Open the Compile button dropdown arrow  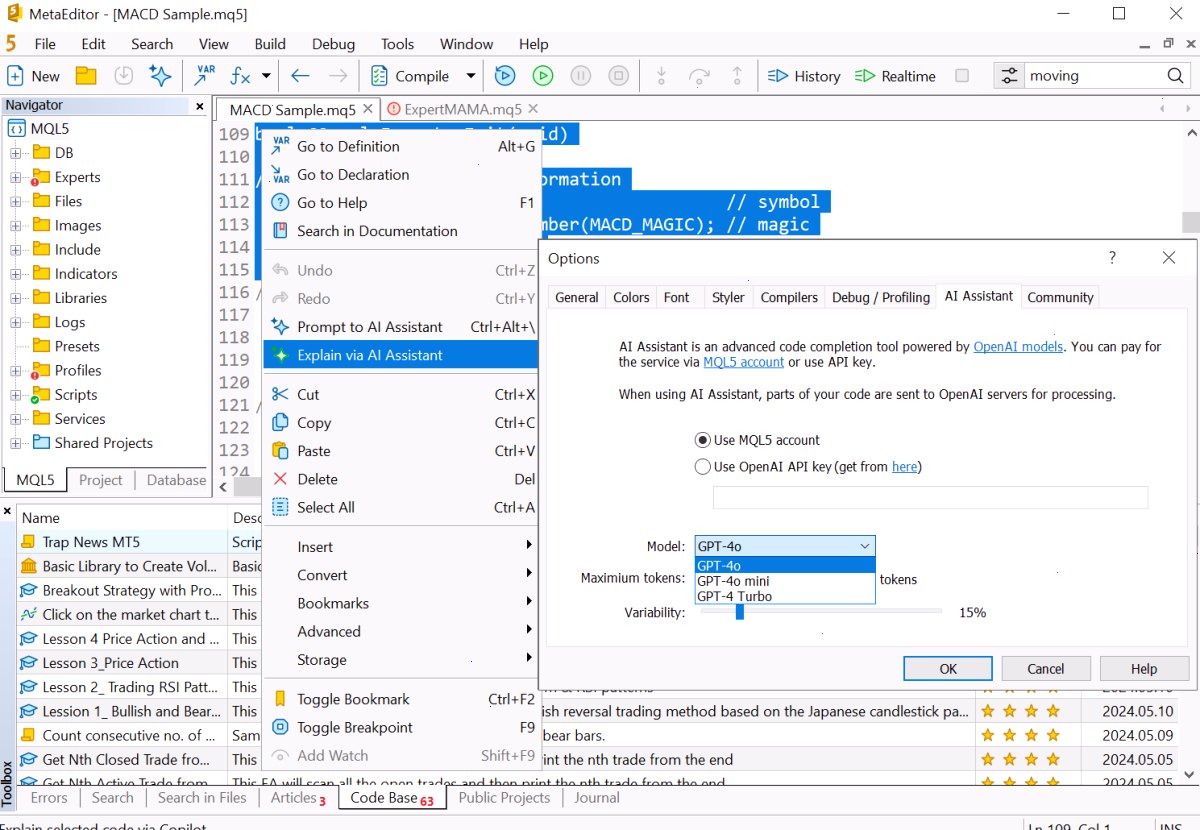[x=470, y=76]
